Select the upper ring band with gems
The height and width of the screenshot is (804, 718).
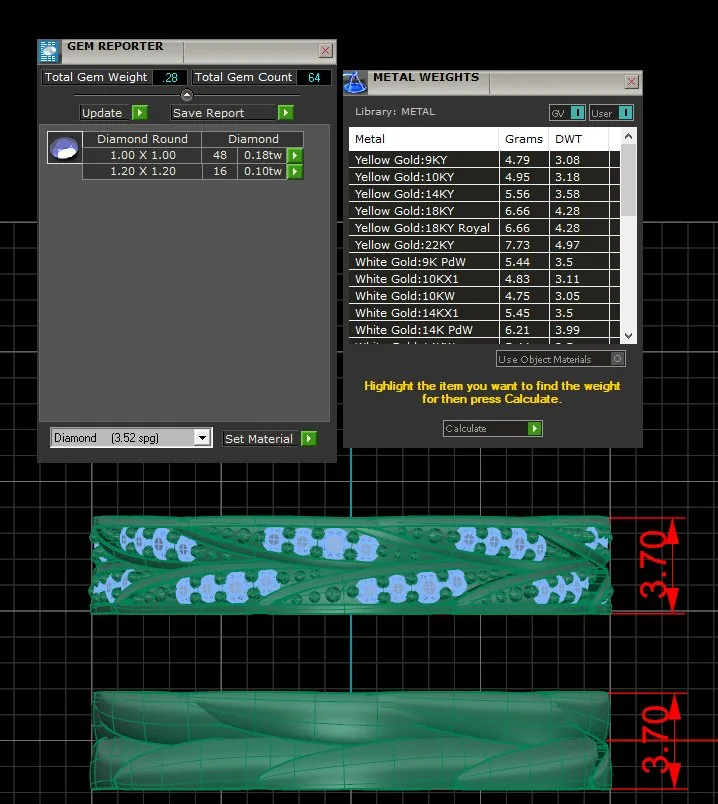click(x=351, y=565)
